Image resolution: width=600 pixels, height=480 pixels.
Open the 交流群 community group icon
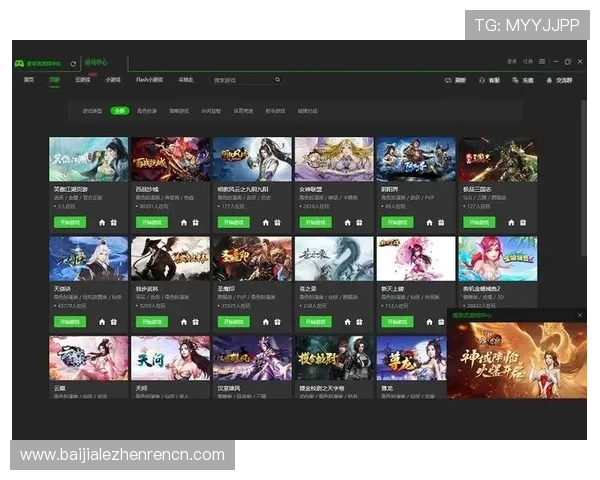click(x=549, y=80)
